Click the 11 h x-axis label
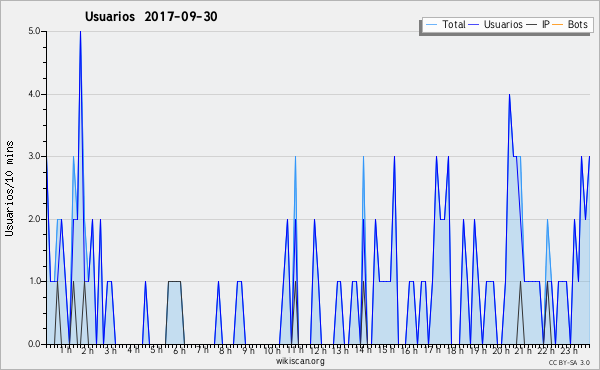 pos(295,350)
